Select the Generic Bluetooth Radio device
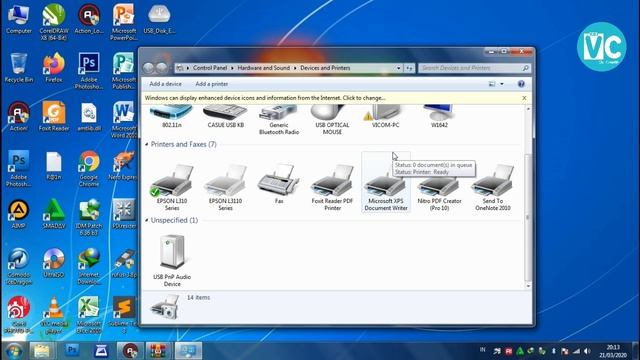 [279, 120]
